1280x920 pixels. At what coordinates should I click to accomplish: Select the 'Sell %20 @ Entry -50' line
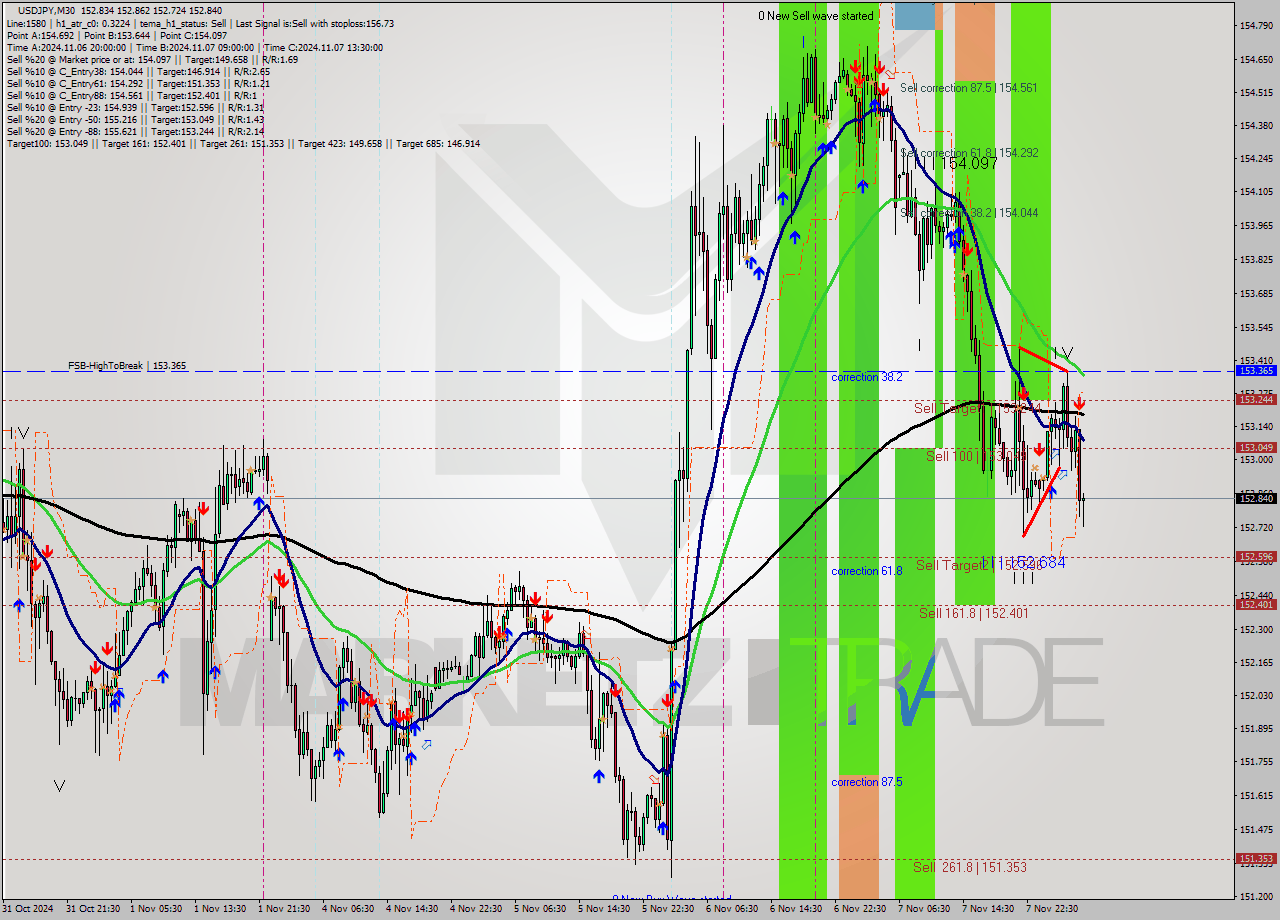(x=135, y=119)
